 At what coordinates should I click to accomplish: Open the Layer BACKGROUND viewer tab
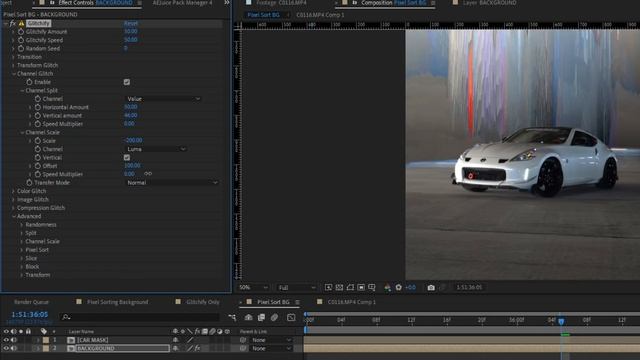489,3
